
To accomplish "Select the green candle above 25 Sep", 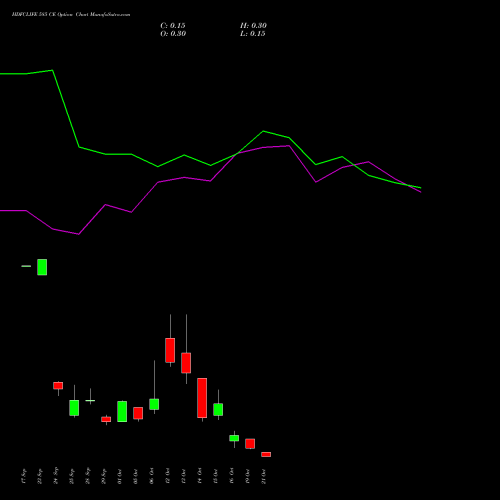I will click(x=74, y=408).
